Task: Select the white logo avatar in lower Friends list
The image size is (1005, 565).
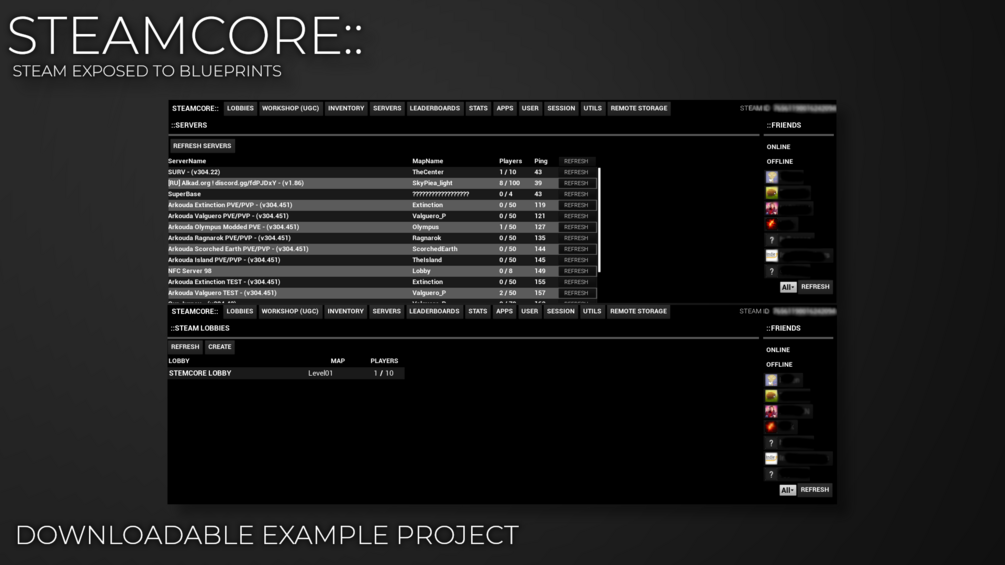Action: pyautogui.click(x=771, y=459)
